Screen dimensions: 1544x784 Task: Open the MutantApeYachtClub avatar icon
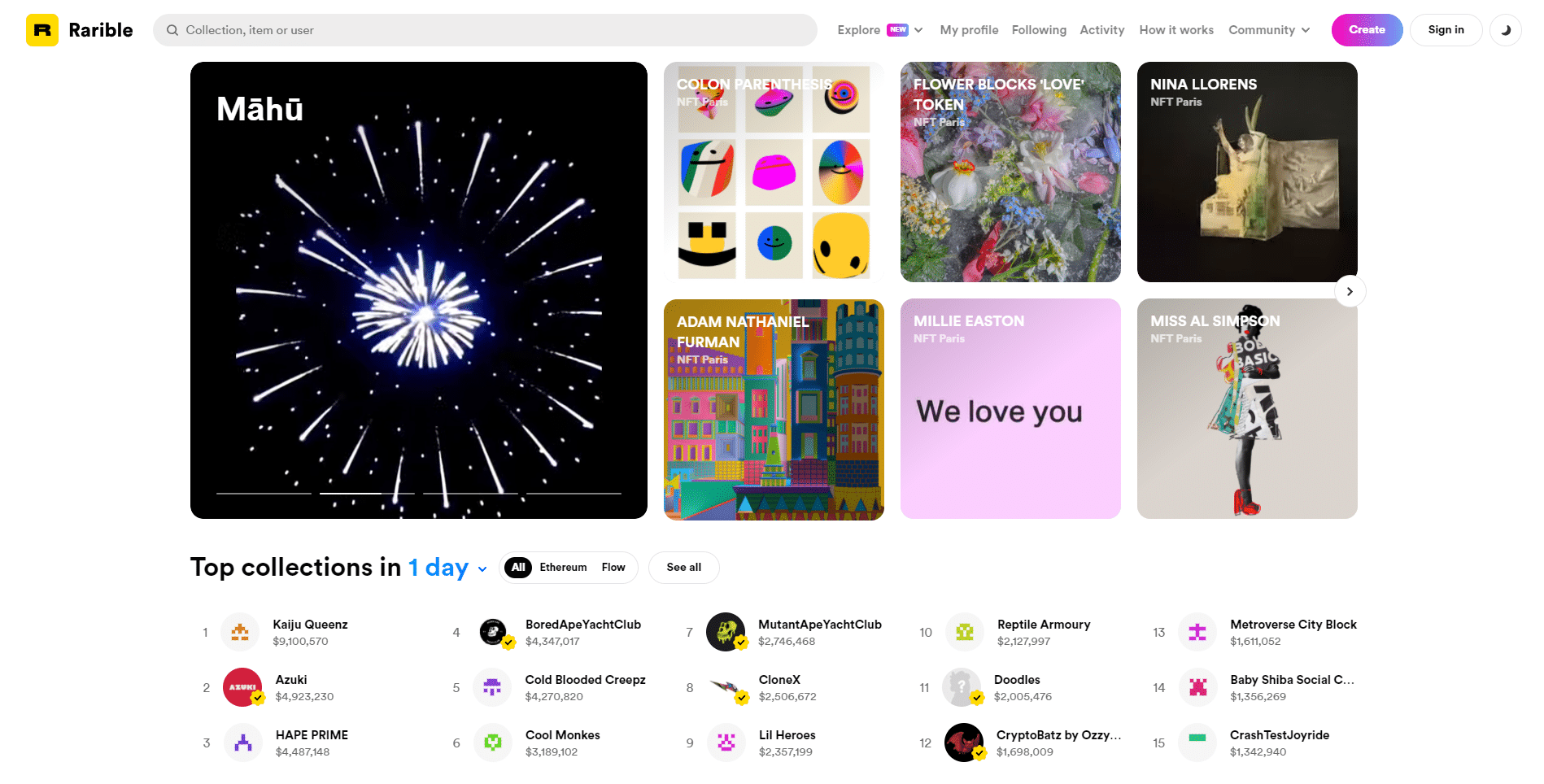[726, 632]
